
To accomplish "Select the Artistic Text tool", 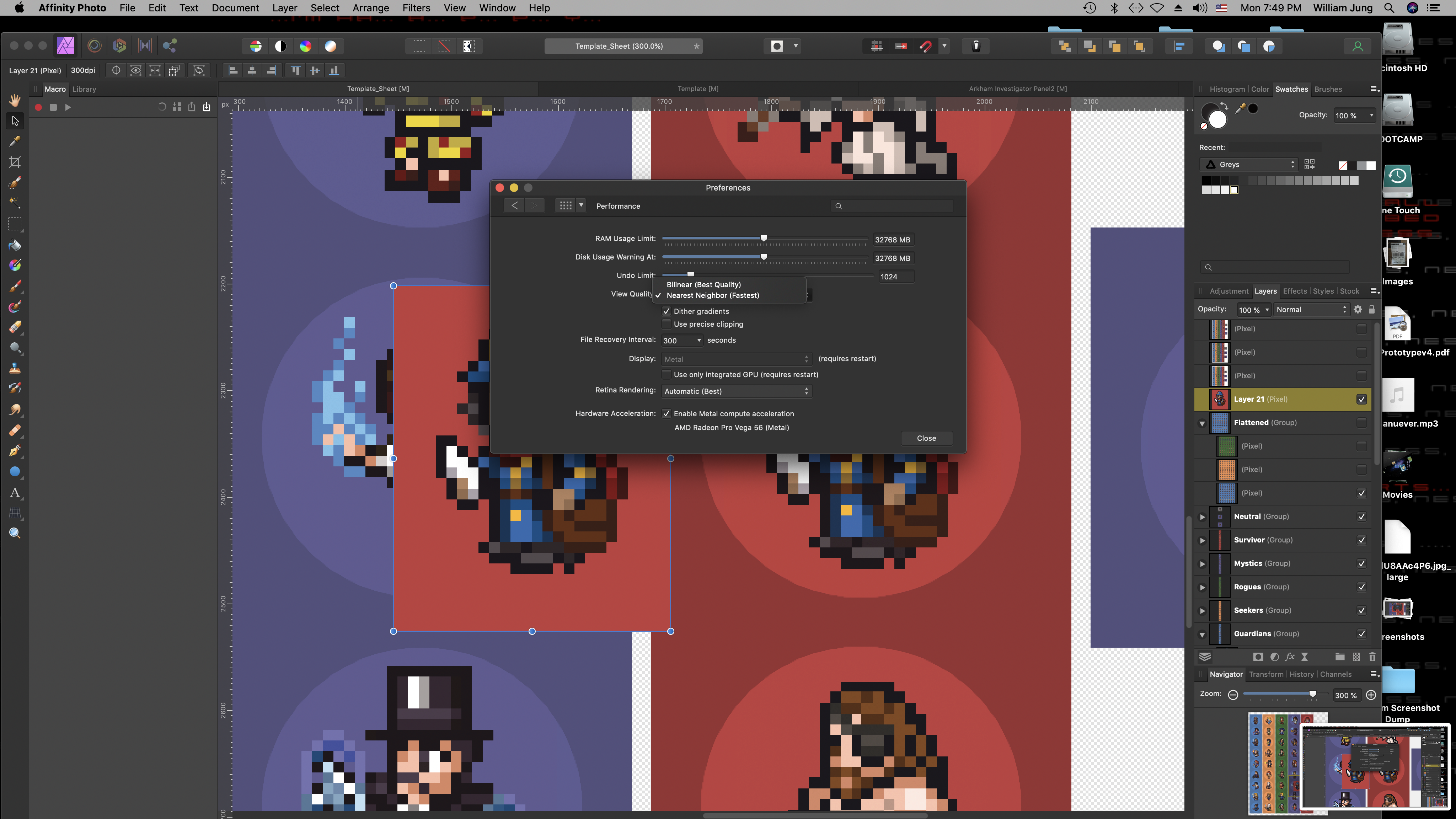I will 15,492.
